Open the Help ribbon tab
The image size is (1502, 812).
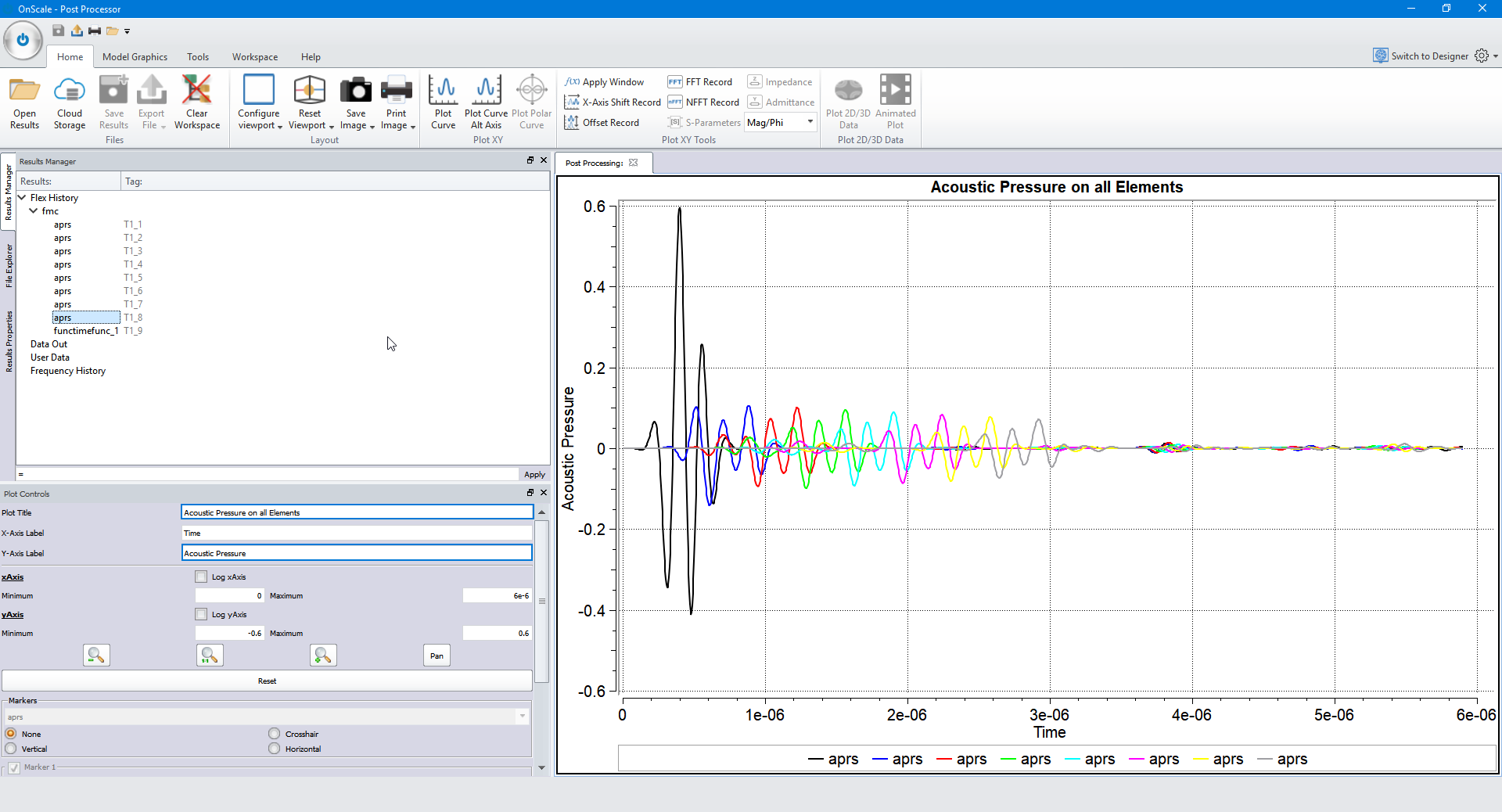311,57
